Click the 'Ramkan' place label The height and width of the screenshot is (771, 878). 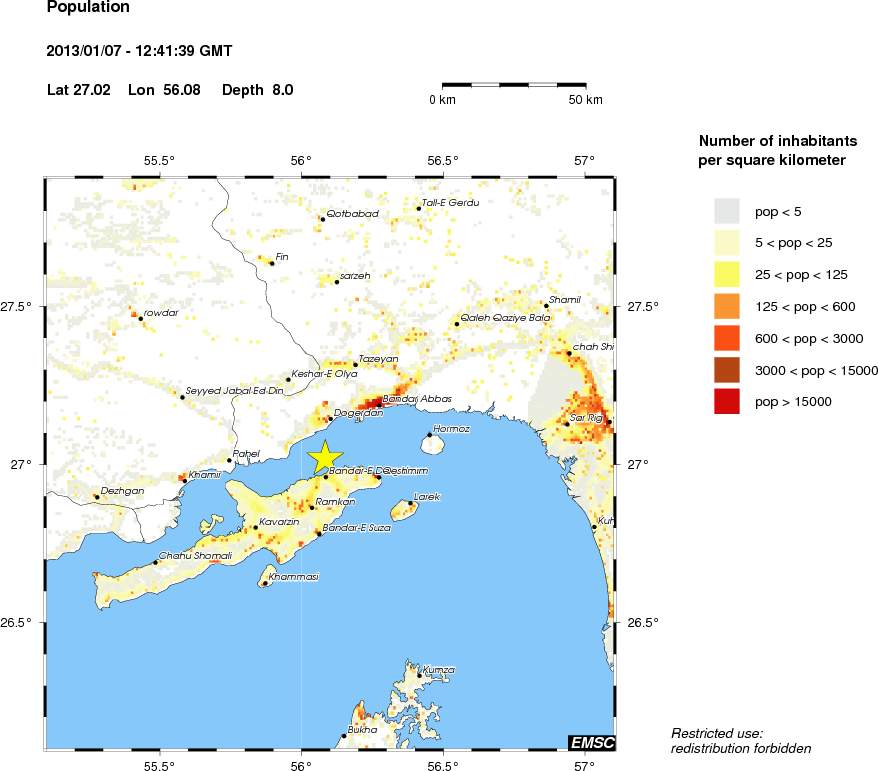(335, 502)
